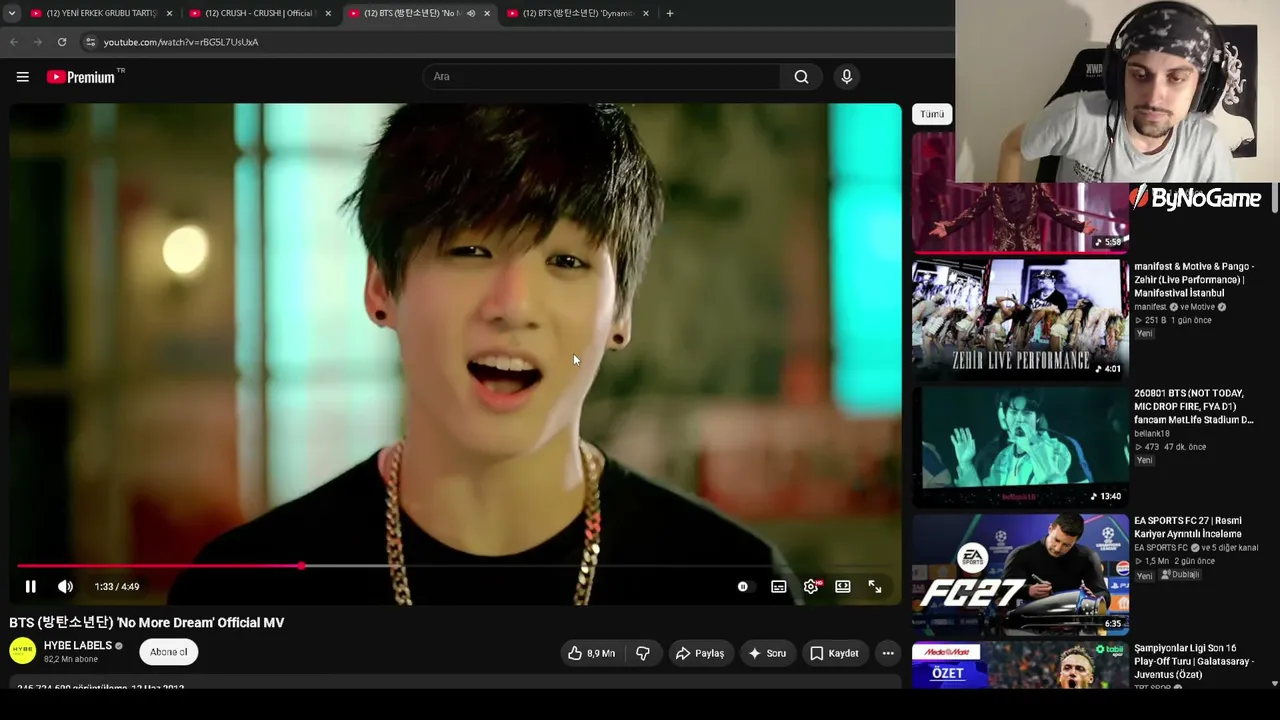The image size is (1280, 720).
Task: Close the YENİ ERKEK GRUBU tab
Action: pyautogui.click(x=169, y=13)
